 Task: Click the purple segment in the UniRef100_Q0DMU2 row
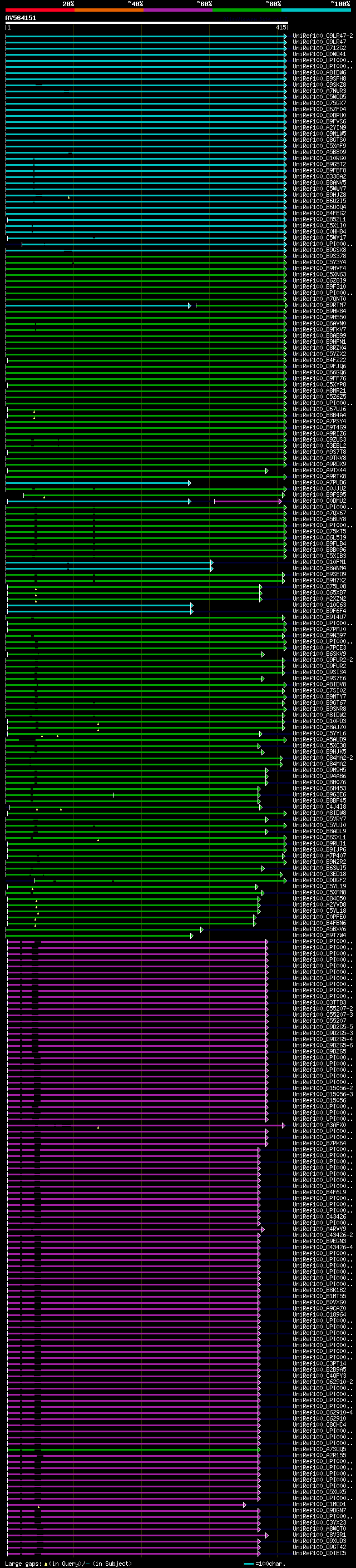click(248, 502)
